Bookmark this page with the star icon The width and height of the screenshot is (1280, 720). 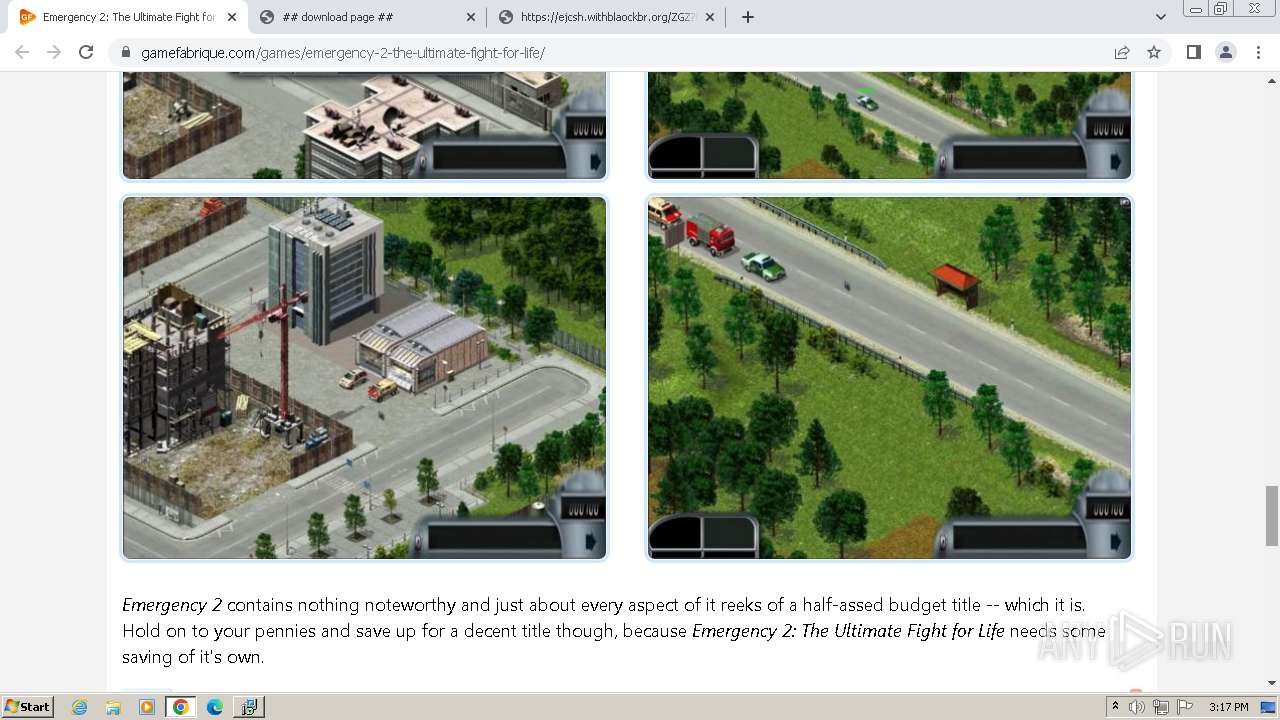point(1154,52)
